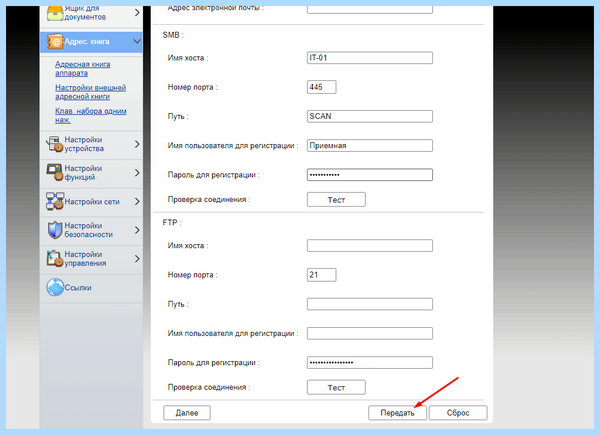Expand the Настройки безопасности chevron
Image resolution: width=600 pixels, height=435 pixels.
(137, 230)
